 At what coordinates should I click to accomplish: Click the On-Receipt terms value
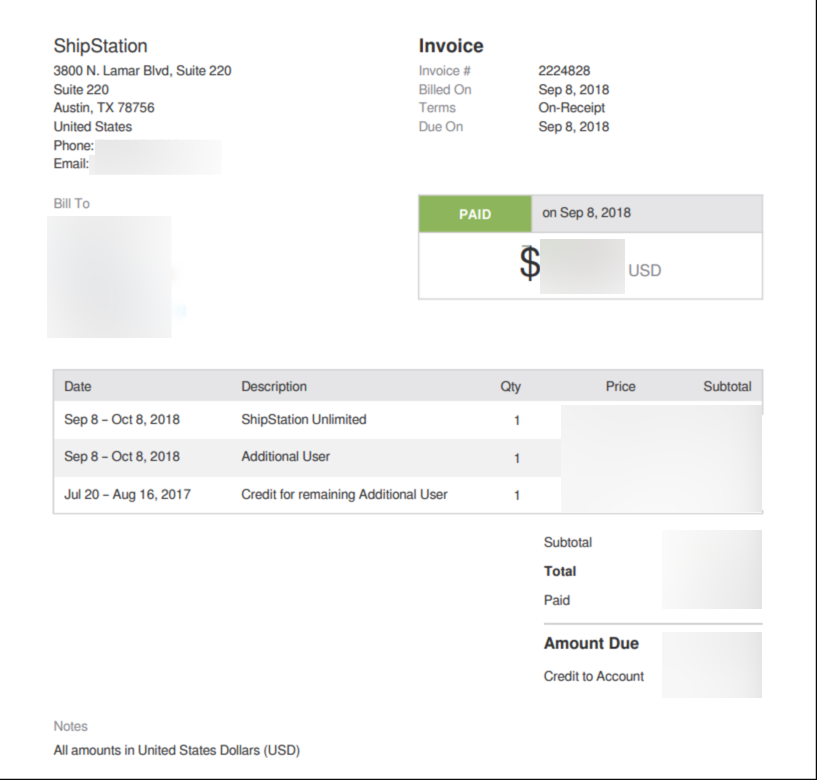pyautogui.click(x=572, y=108)
